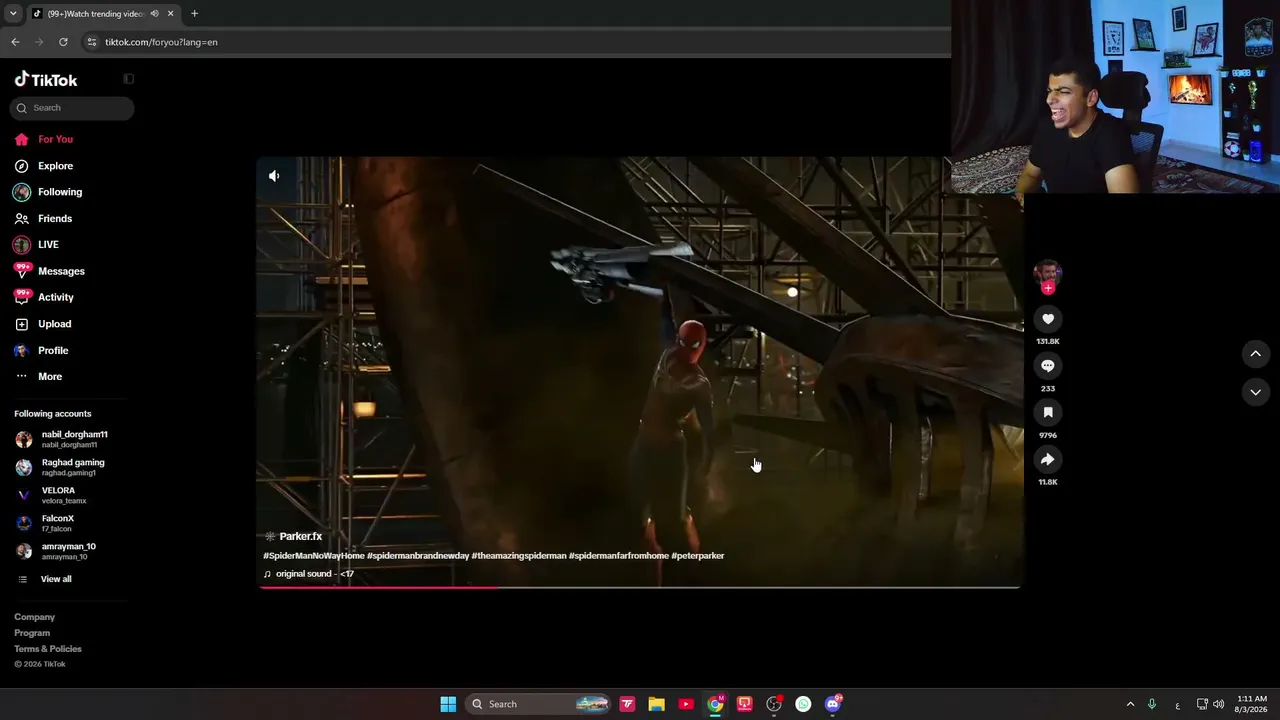
Task: Go to the previous video
Action: point(1255,354)
